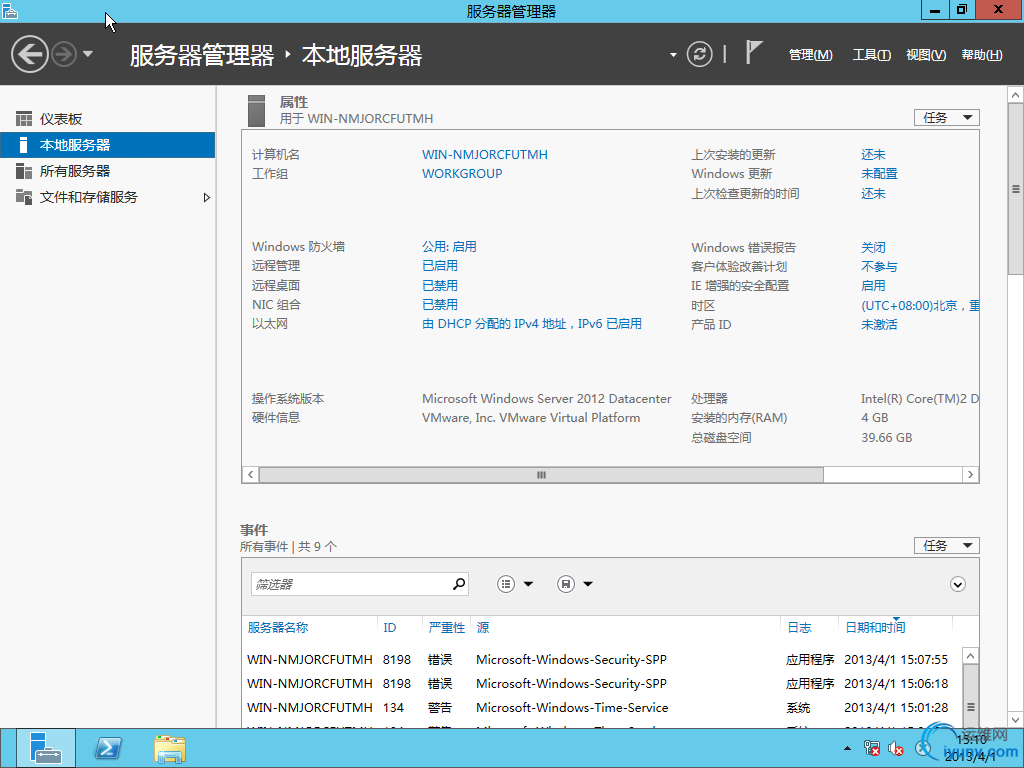The image size is (1024, 768).
Task: Open dropdown arrow left of the refresh icon
Action: point(673,55)
